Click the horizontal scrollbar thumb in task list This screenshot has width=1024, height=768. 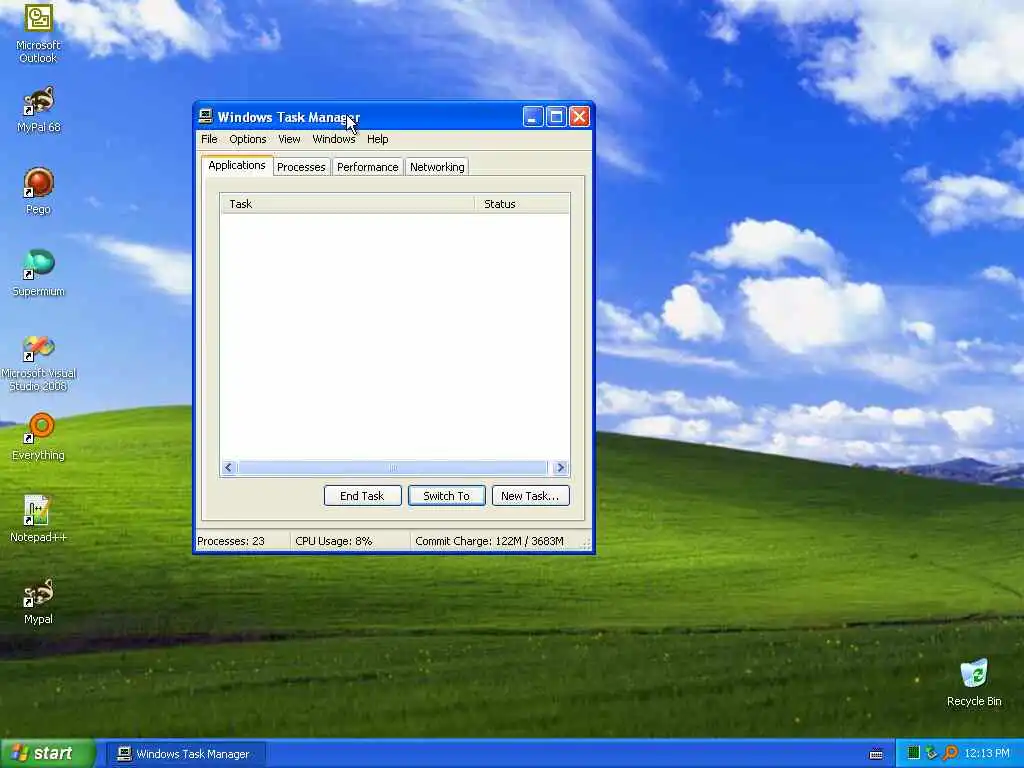(x=393, y=468)
